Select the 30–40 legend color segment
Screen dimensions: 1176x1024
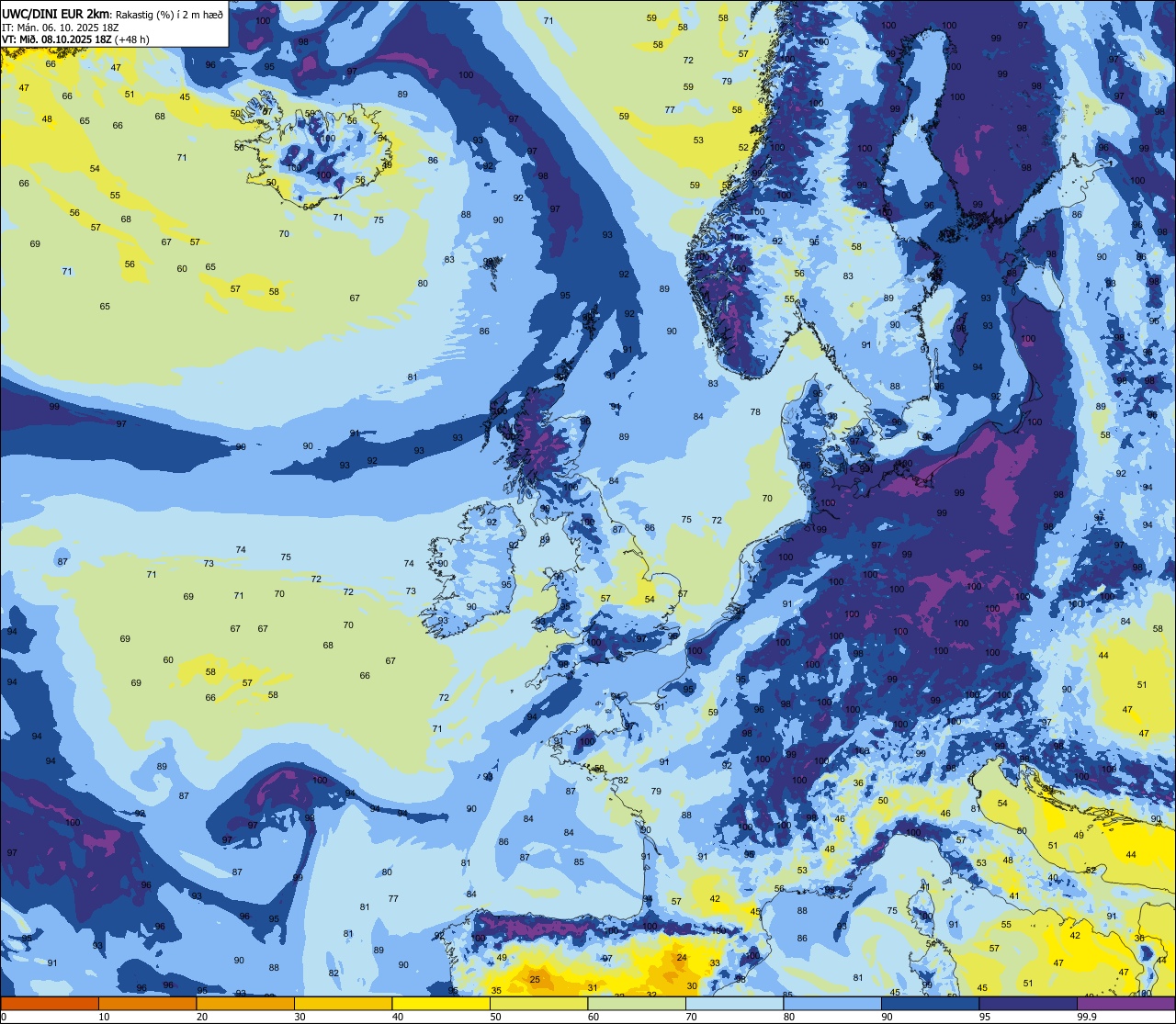coord(343,1003)
